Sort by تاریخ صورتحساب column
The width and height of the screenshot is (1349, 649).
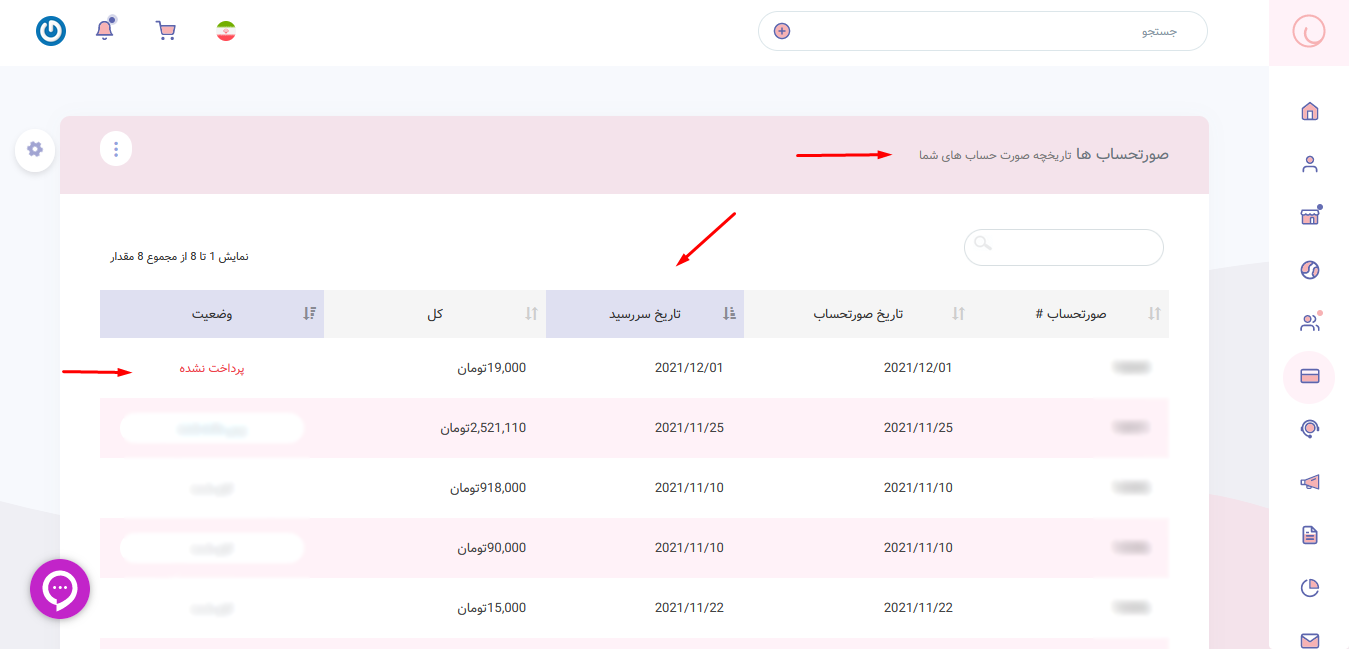(858, 314)
